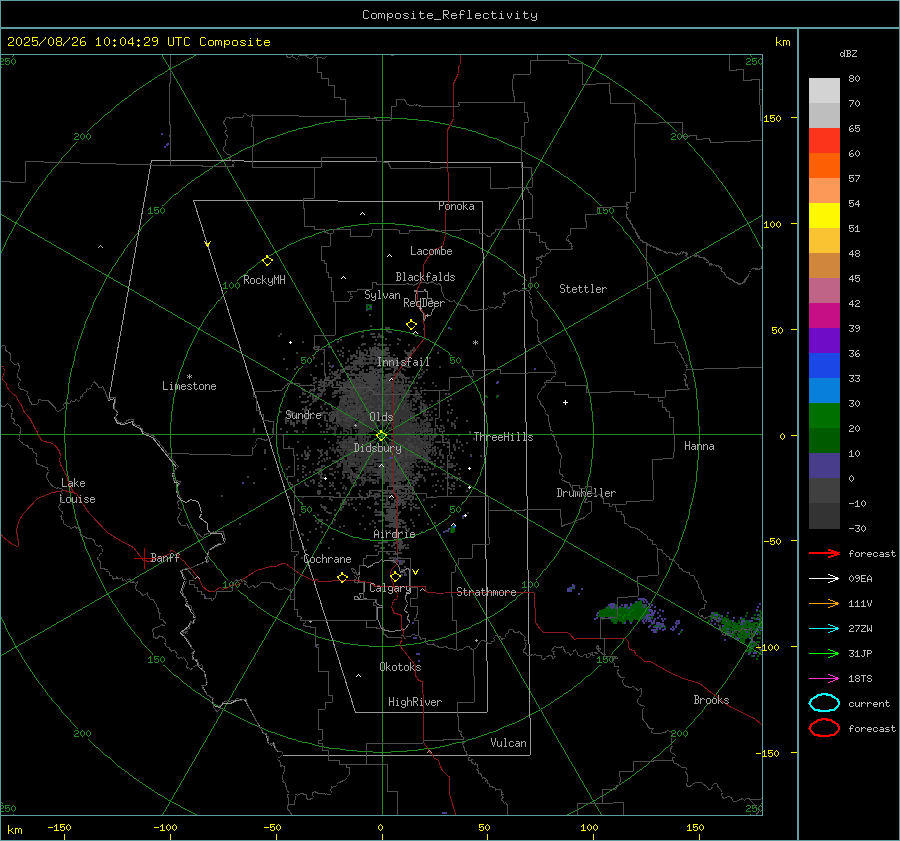Image resolution: width=900 pixels, height=841 pixels.
Task: Click the Ponoka label
Action: (456, 206)
